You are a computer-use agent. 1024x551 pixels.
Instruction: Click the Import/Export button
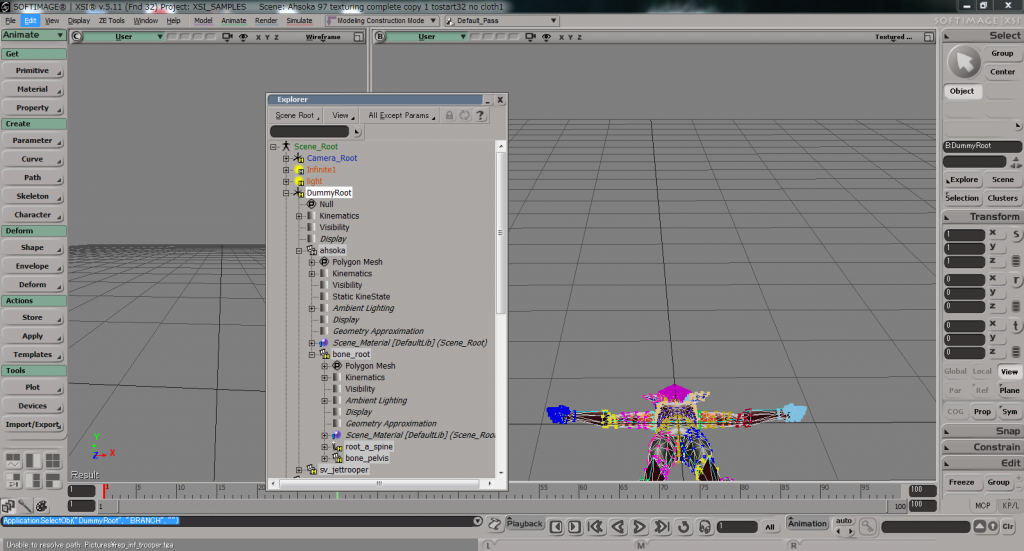[33, 424]
